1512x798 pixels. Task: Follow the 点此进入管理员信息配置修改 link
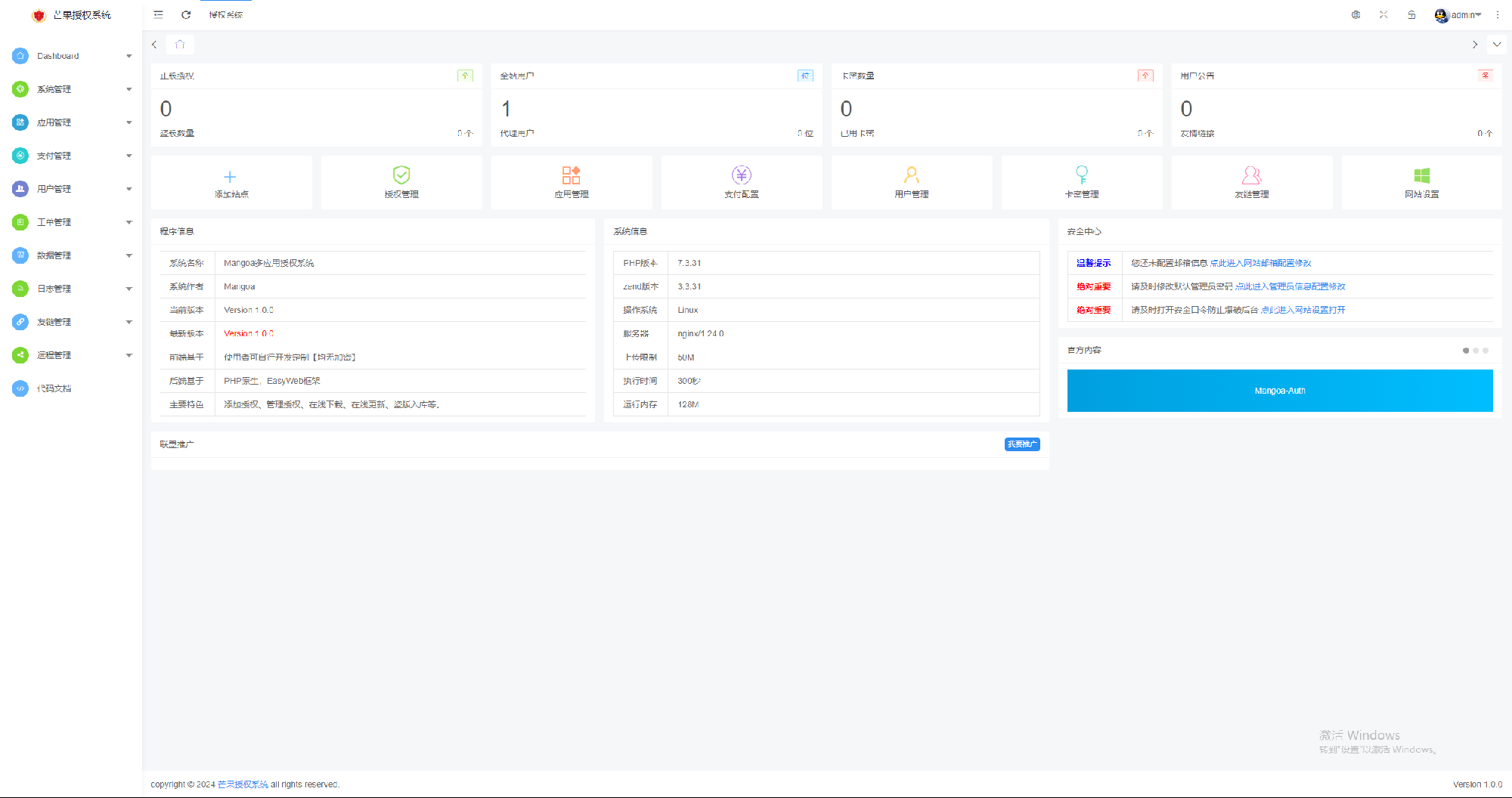(x=1290, y=286)
